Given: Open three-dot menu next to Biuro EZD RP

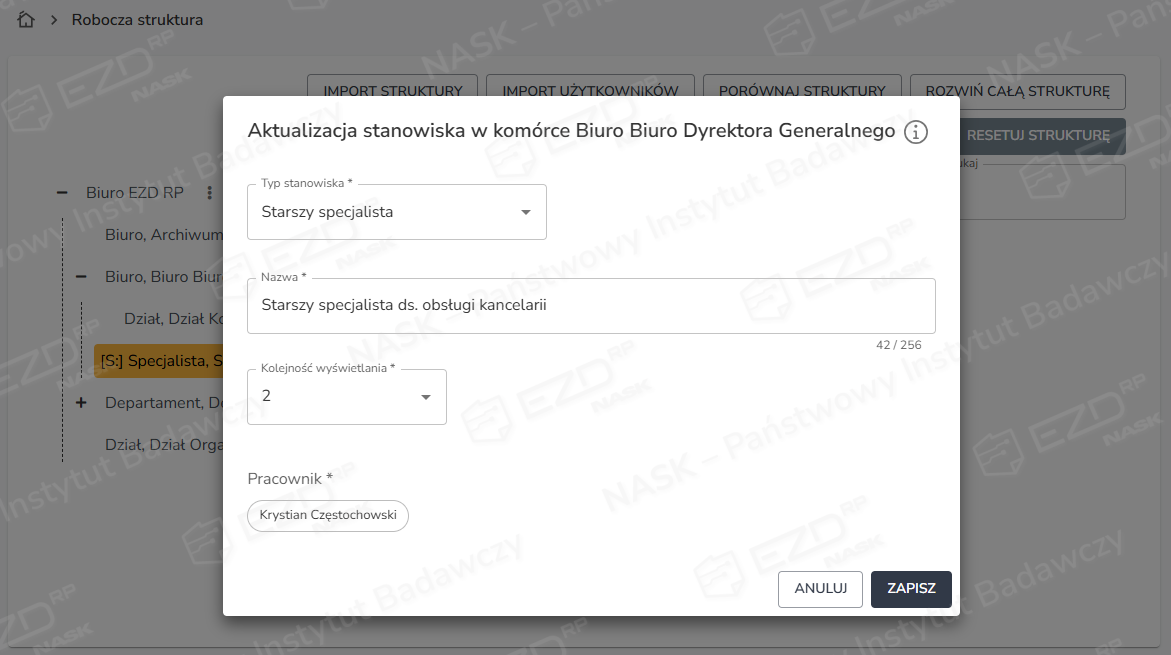Looking at the screenshot, I should click(x=209, y=193).
